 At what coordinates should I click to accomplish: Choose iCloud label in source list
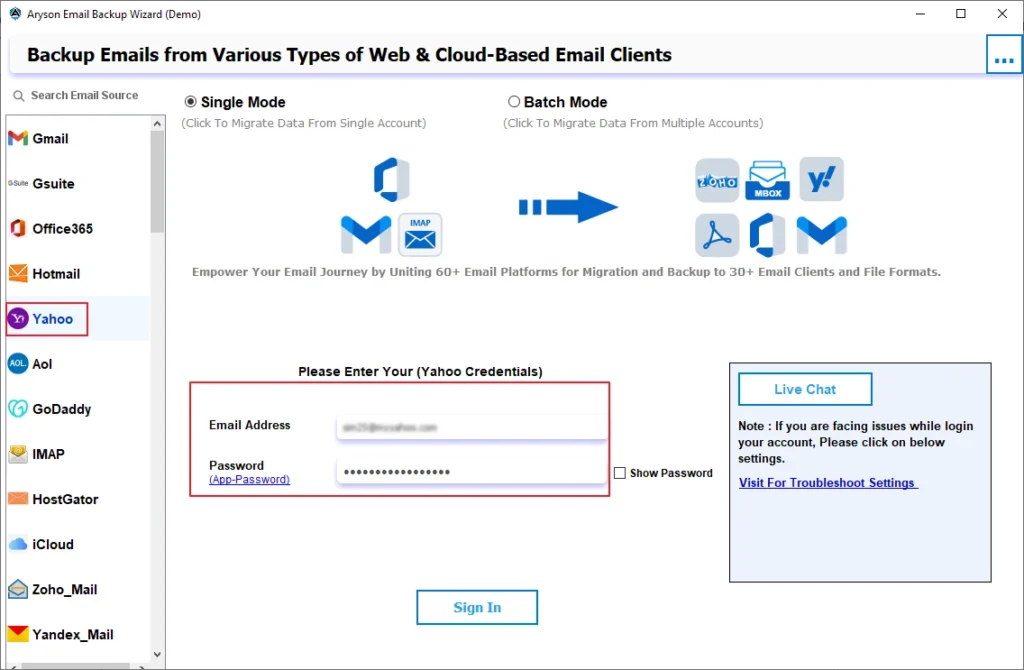coord(53,544)
